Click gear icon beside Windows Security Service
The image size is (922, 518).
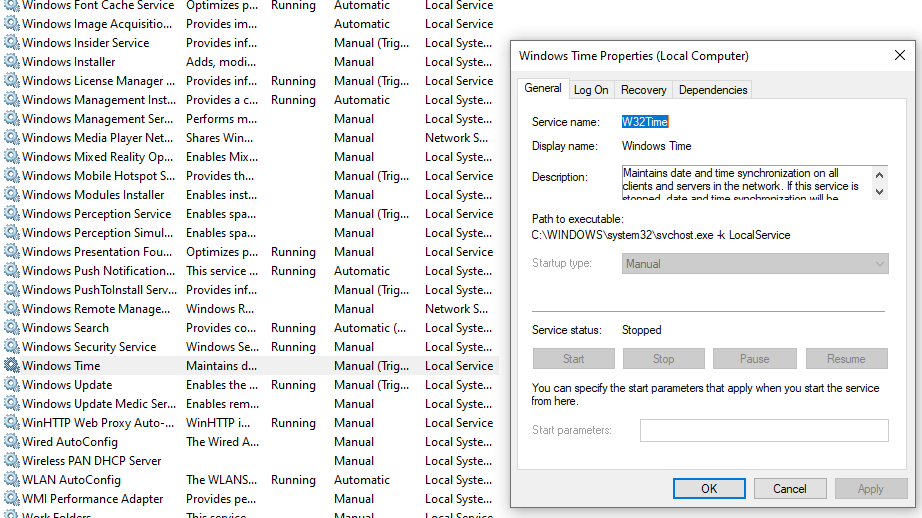tap(11, 346)
